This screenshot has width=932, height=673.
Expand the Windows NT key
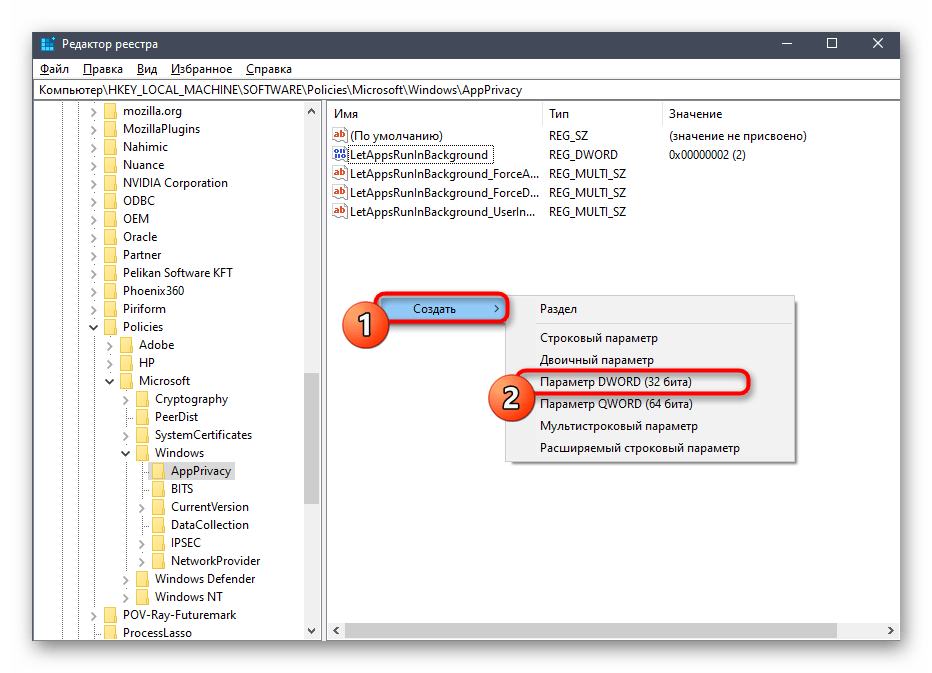pyautogui.click(x=125, y=597)
